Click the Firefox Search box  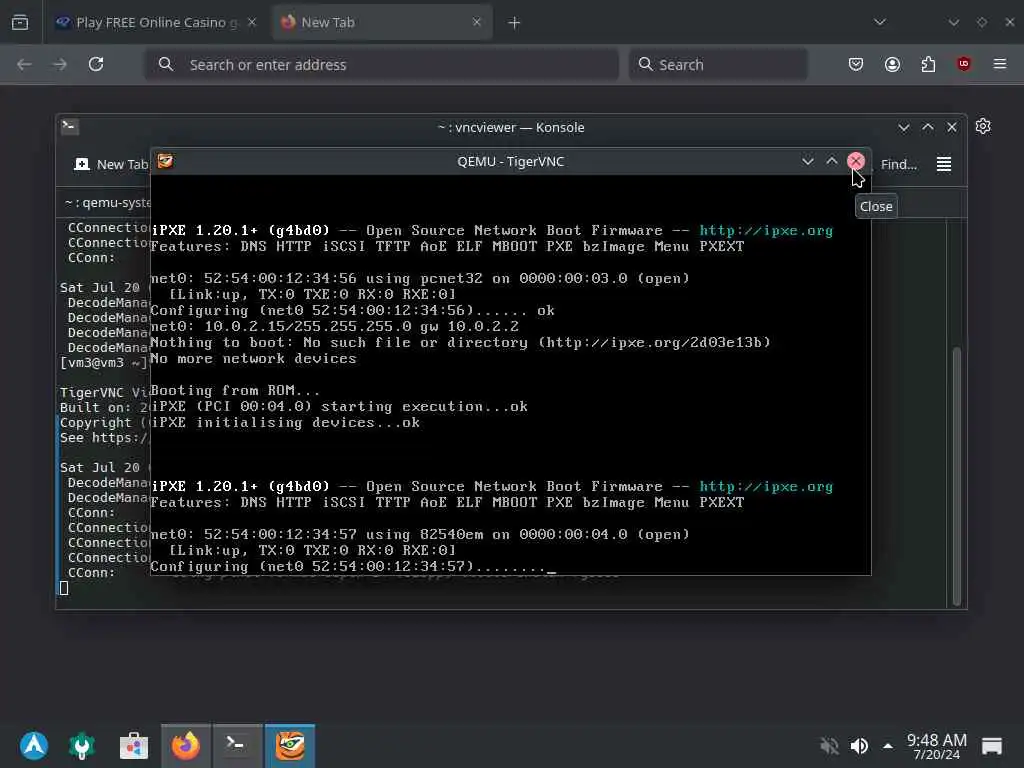[718, 64]
